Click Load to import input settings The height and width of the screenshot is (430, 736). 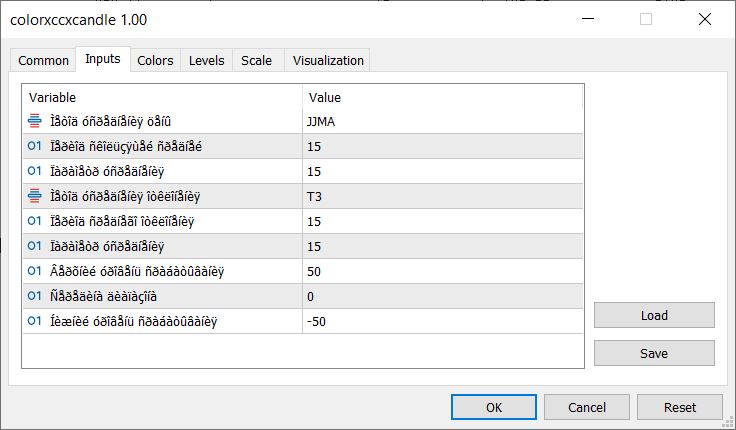coord(654,315)
